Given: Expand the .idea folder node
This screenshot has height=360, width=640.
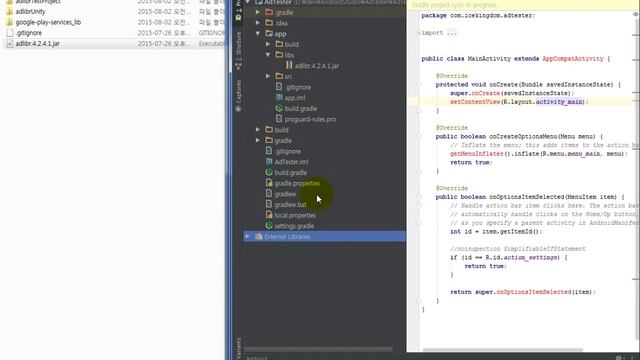Looking at the screenshot, I should pyautogui.click(x=258, y=23).
